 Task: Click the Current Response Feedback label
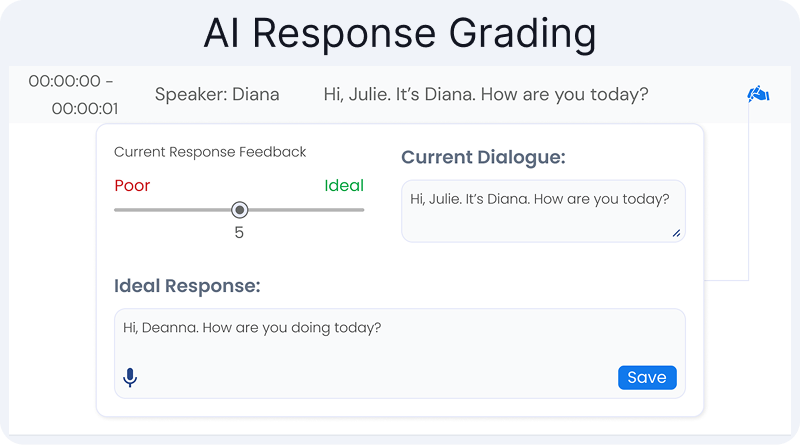210,152
